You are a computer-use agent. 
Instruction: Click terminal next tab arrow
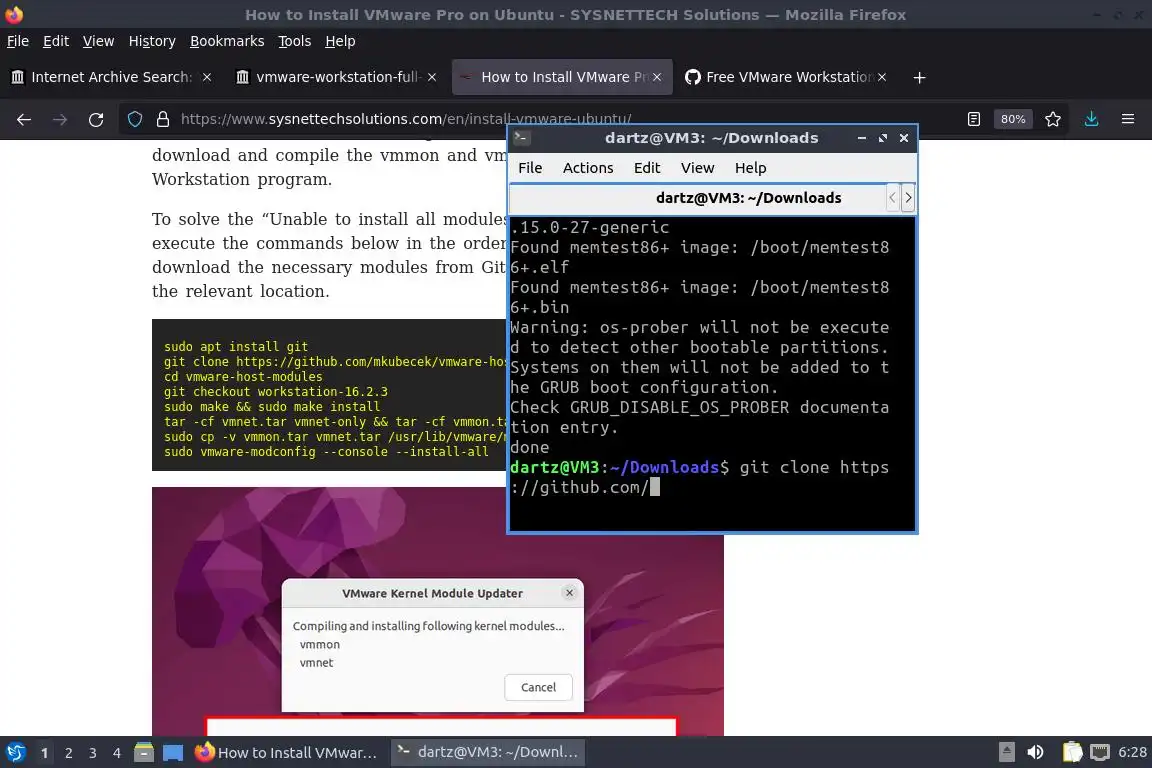908,198
